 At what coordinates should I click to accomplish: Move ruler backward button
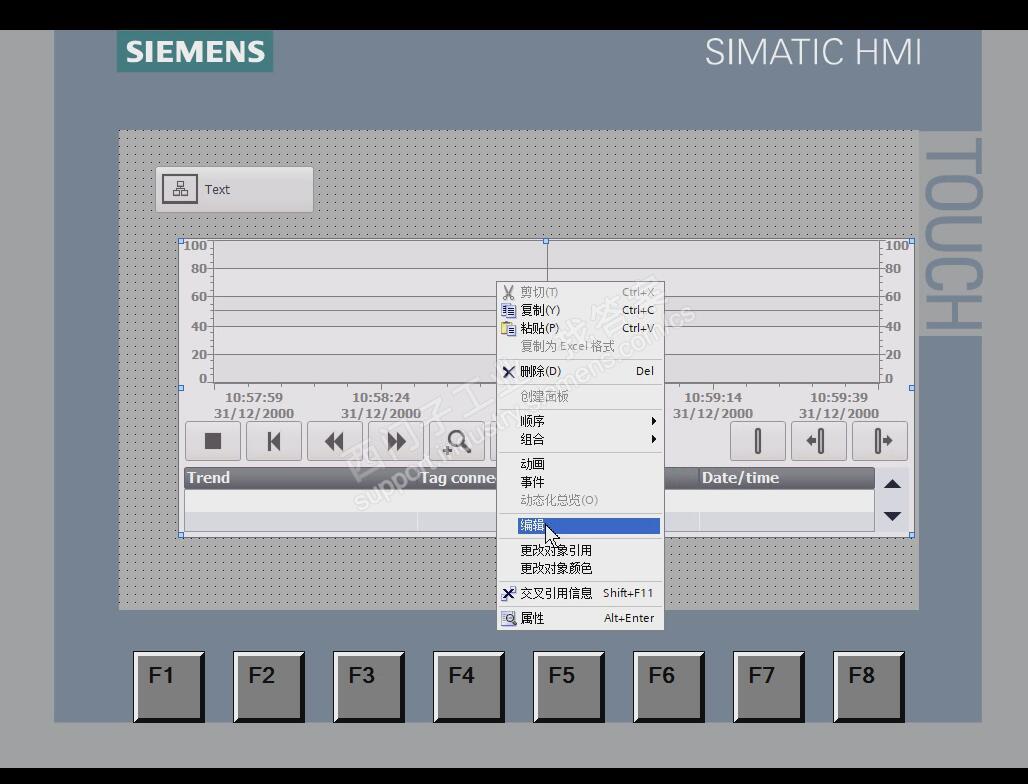[x=818, y=441]
